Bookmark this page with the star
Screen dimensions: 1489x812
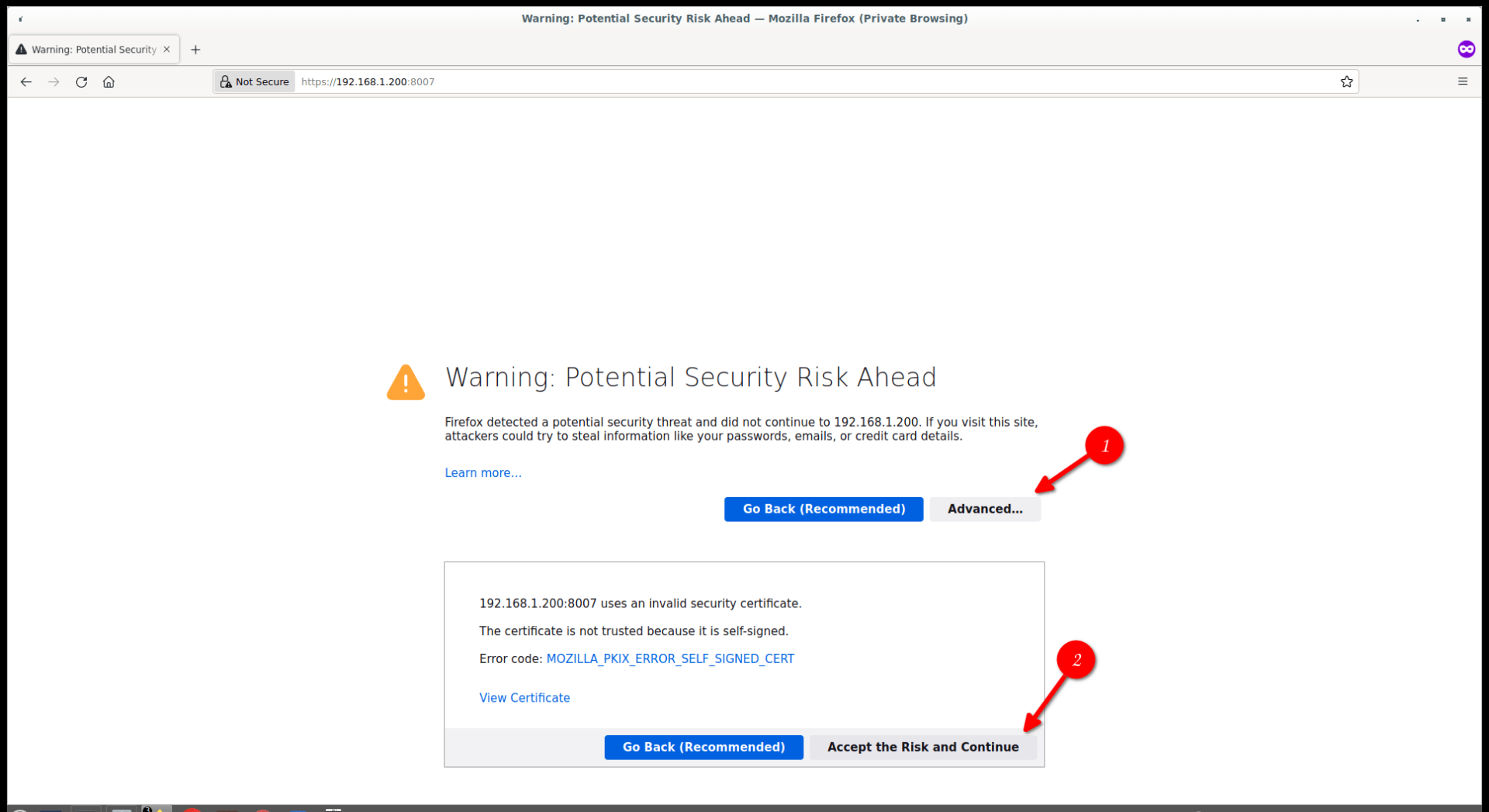(x=1347, y=81)
